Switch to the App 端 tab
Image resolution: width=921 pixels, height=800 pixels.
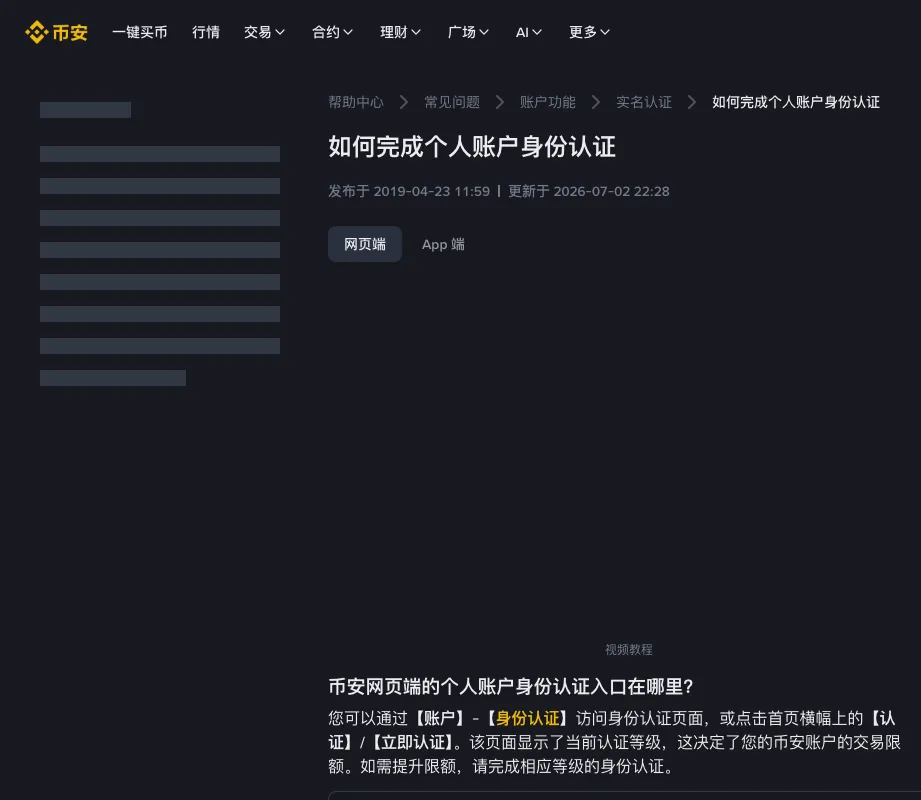[443, 244]
